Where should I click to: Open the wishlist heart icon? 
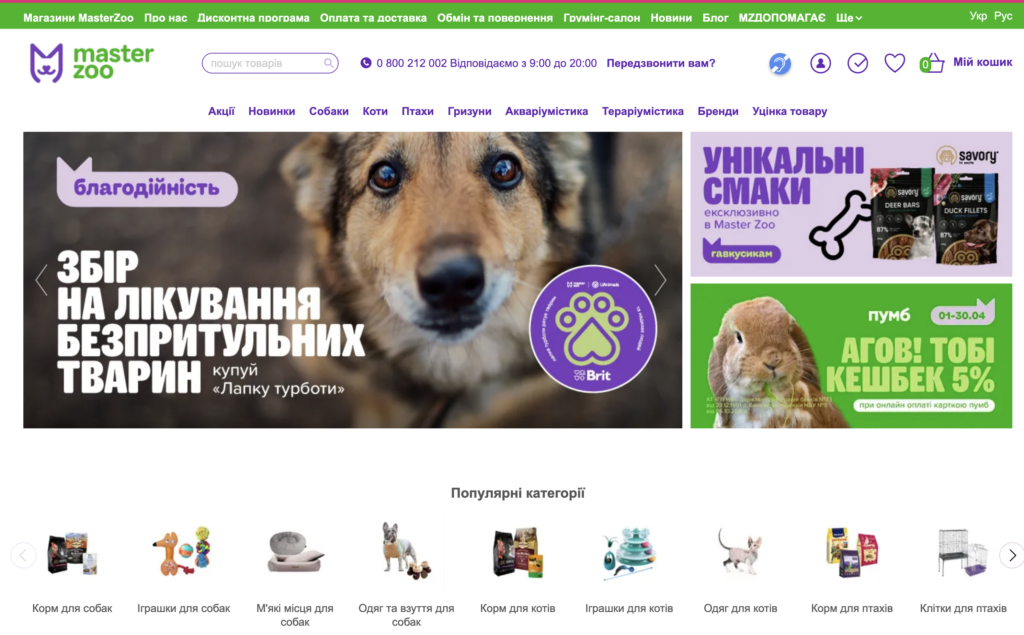click(894, 63)
